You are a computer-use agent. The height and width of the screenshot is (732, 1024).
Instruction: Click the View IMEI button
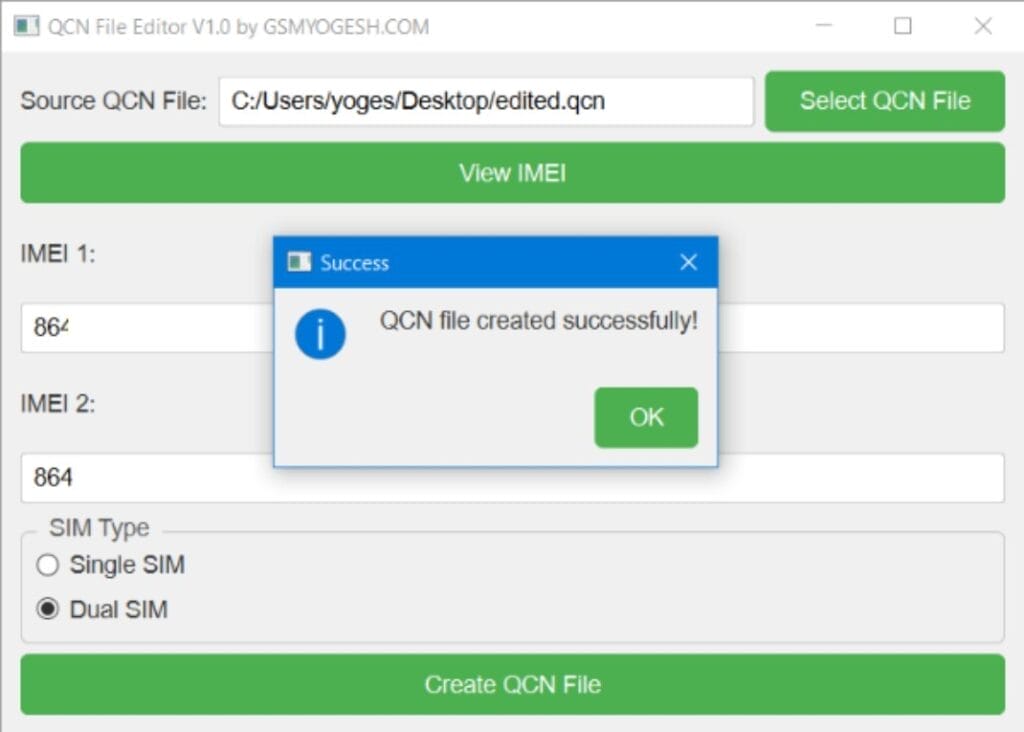coord(512,172)
